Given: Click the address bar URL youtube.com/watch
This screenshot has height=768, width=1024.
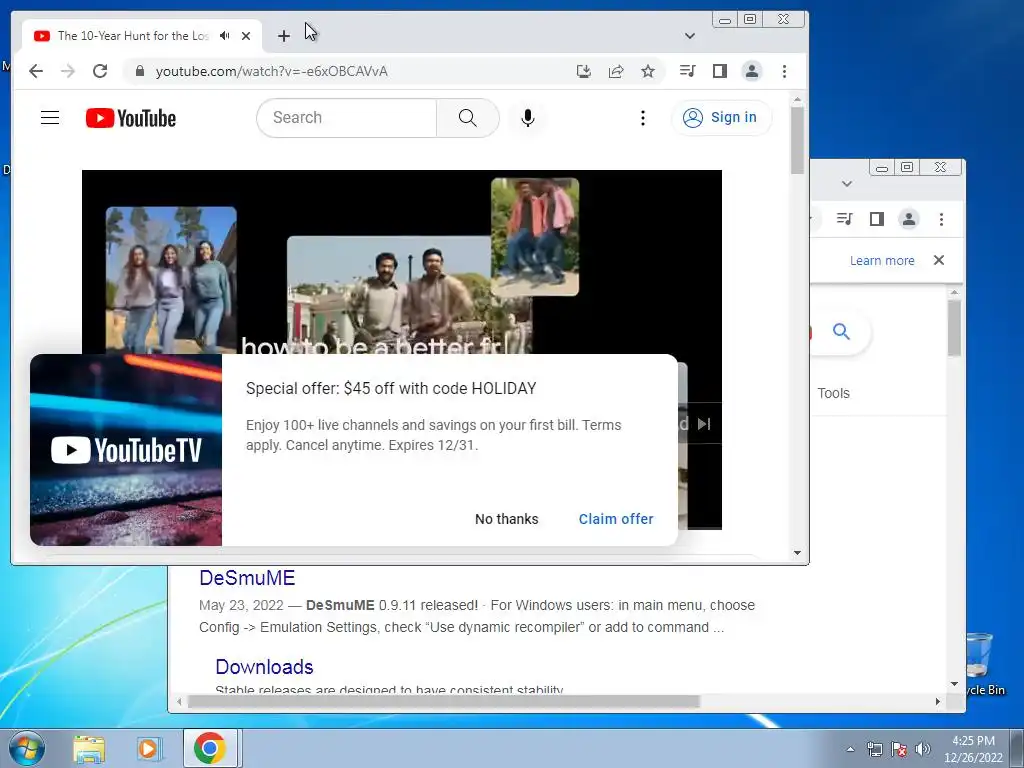Looking at the screenshot, I should click(x=271, y=71).
